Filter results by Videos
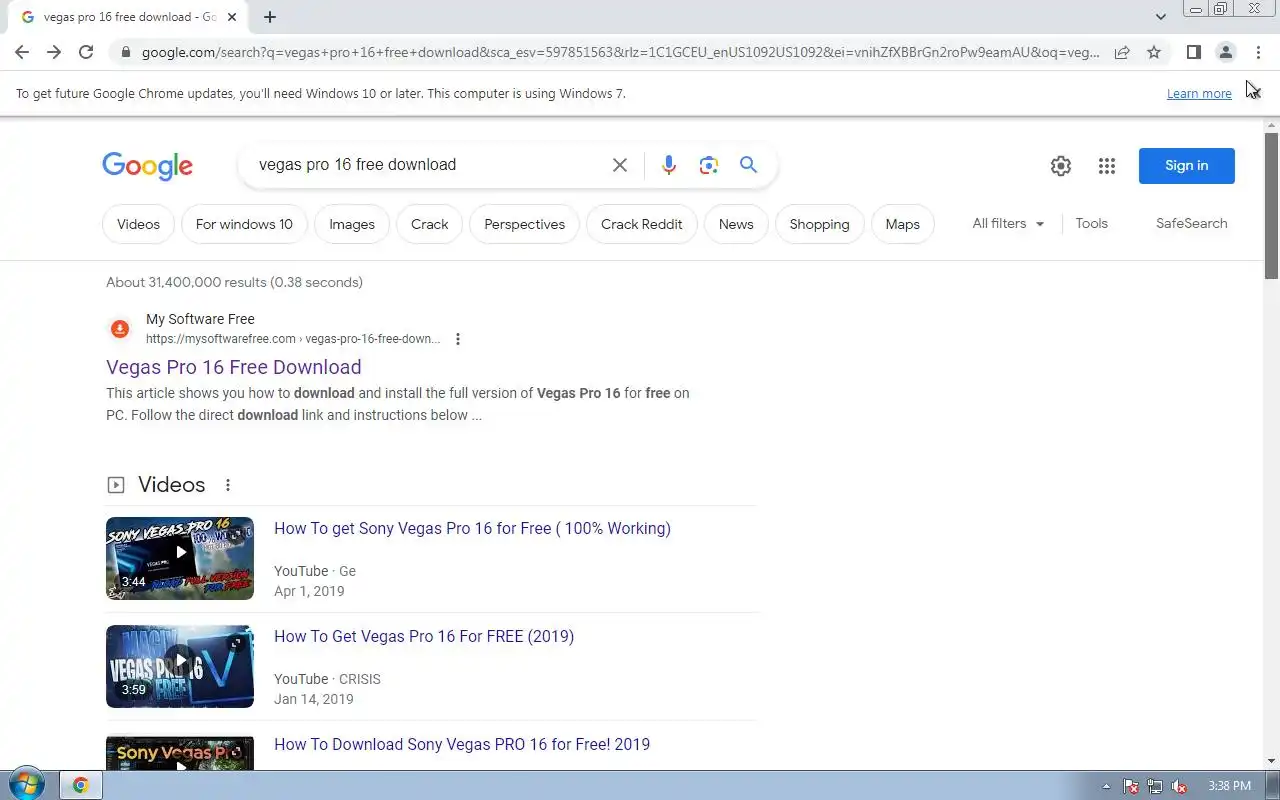Screen dimensions: 1280x800 (x=138, y=224)
